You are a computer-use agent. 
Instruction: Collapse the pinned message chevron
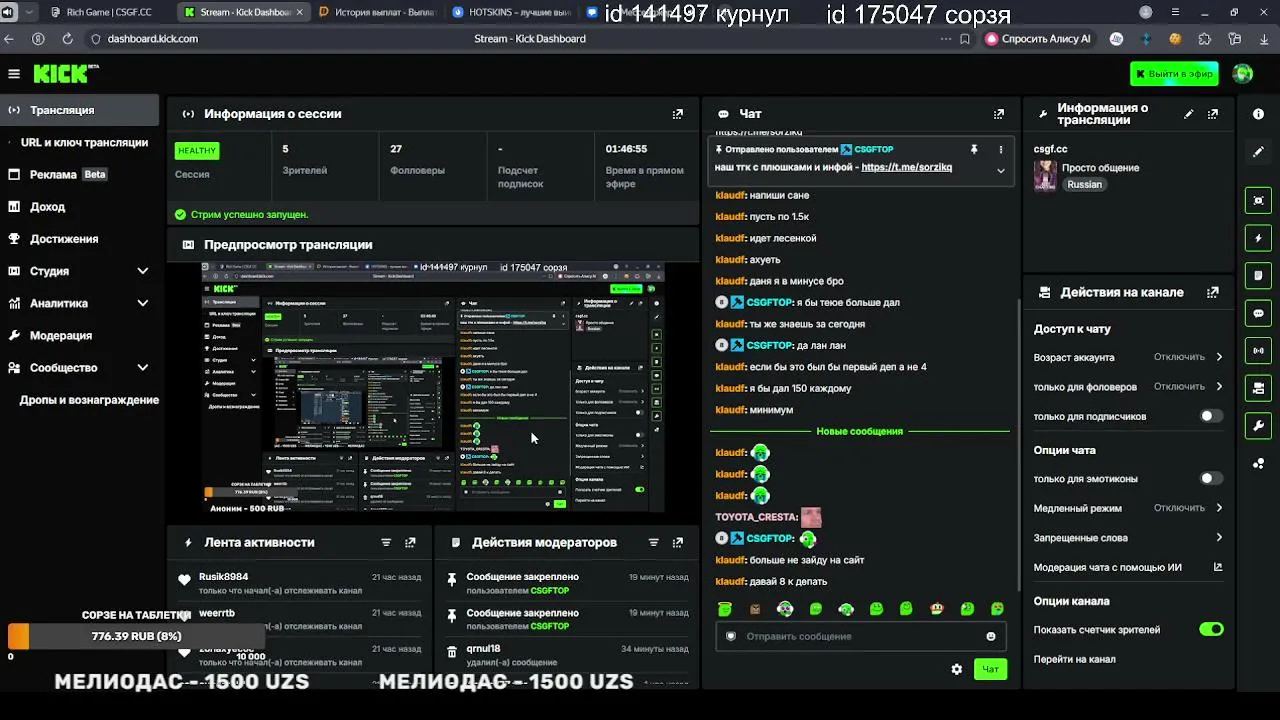click(x=1001, y=170)
